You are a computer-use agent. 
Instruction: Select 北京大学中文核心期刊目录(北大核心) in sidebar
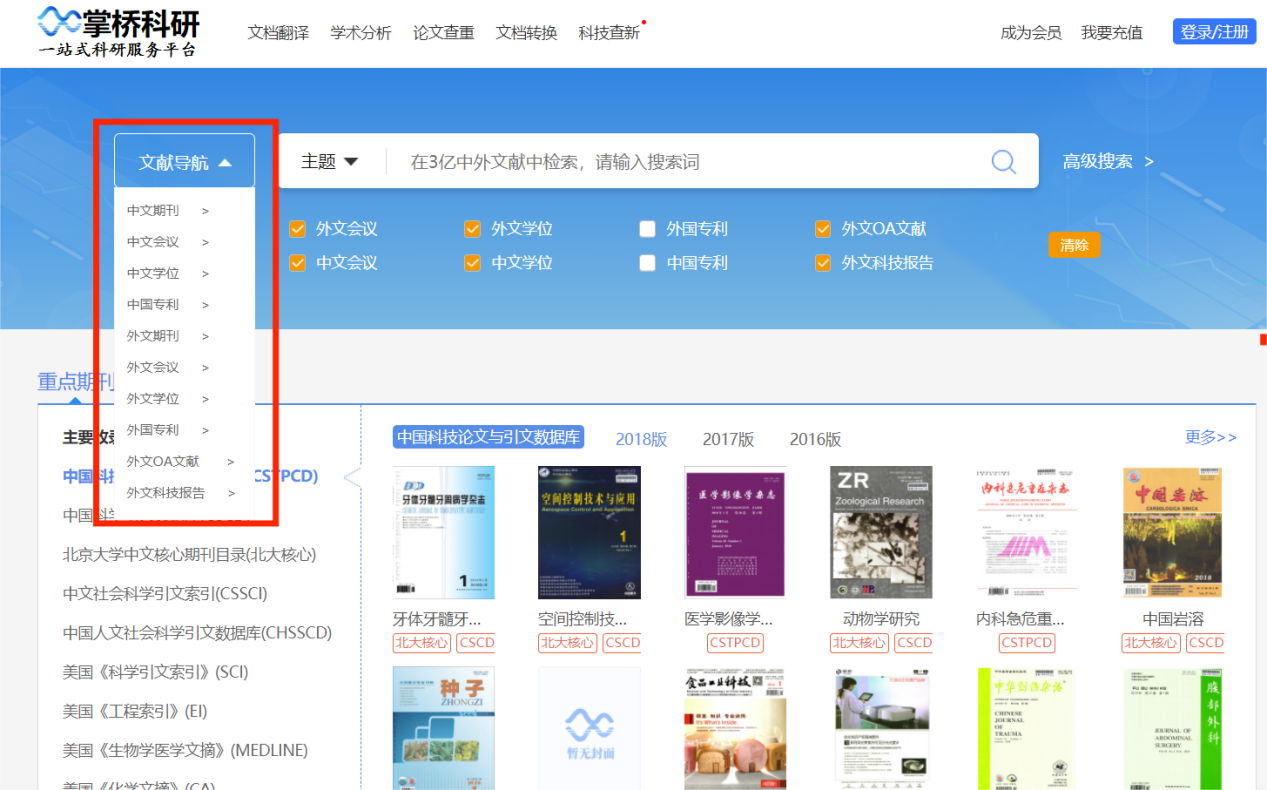[x=189, y=555]
